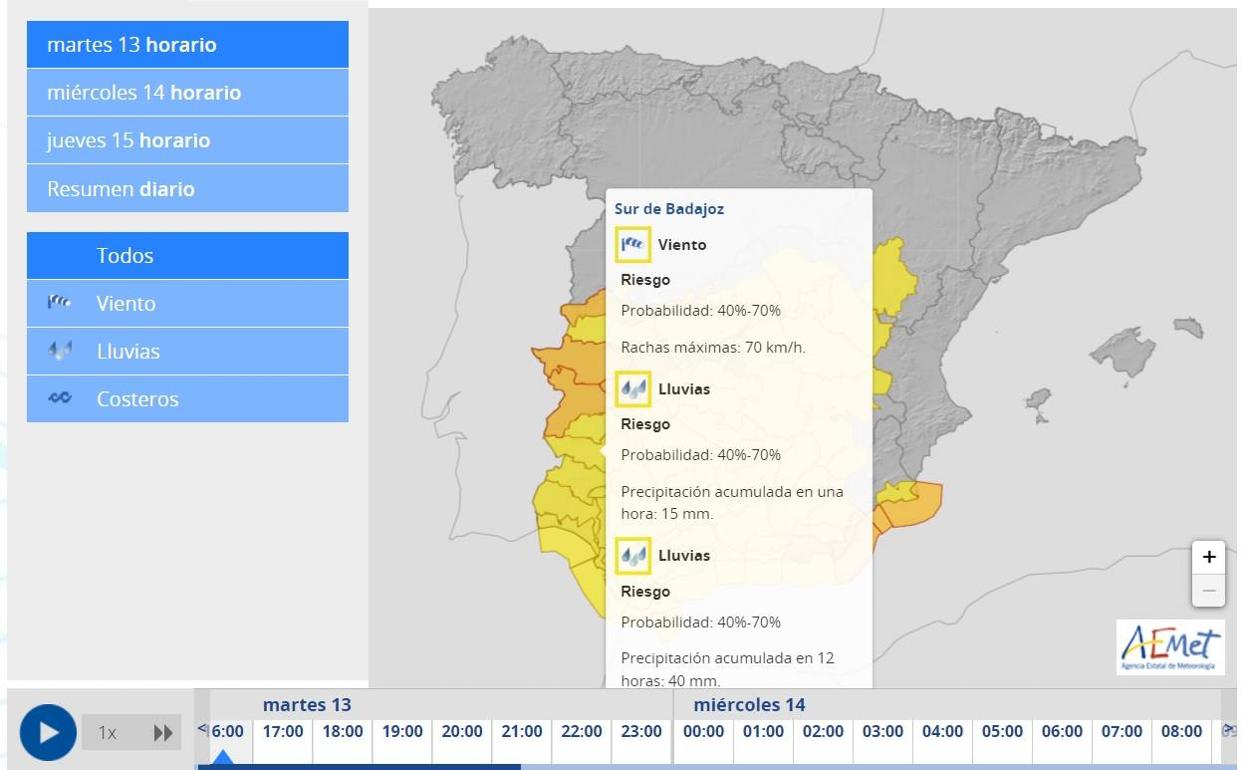Jump to 03:00 on miércoles 14 timeline
This screenshot has width=1248, height=770.
(882, 732)
